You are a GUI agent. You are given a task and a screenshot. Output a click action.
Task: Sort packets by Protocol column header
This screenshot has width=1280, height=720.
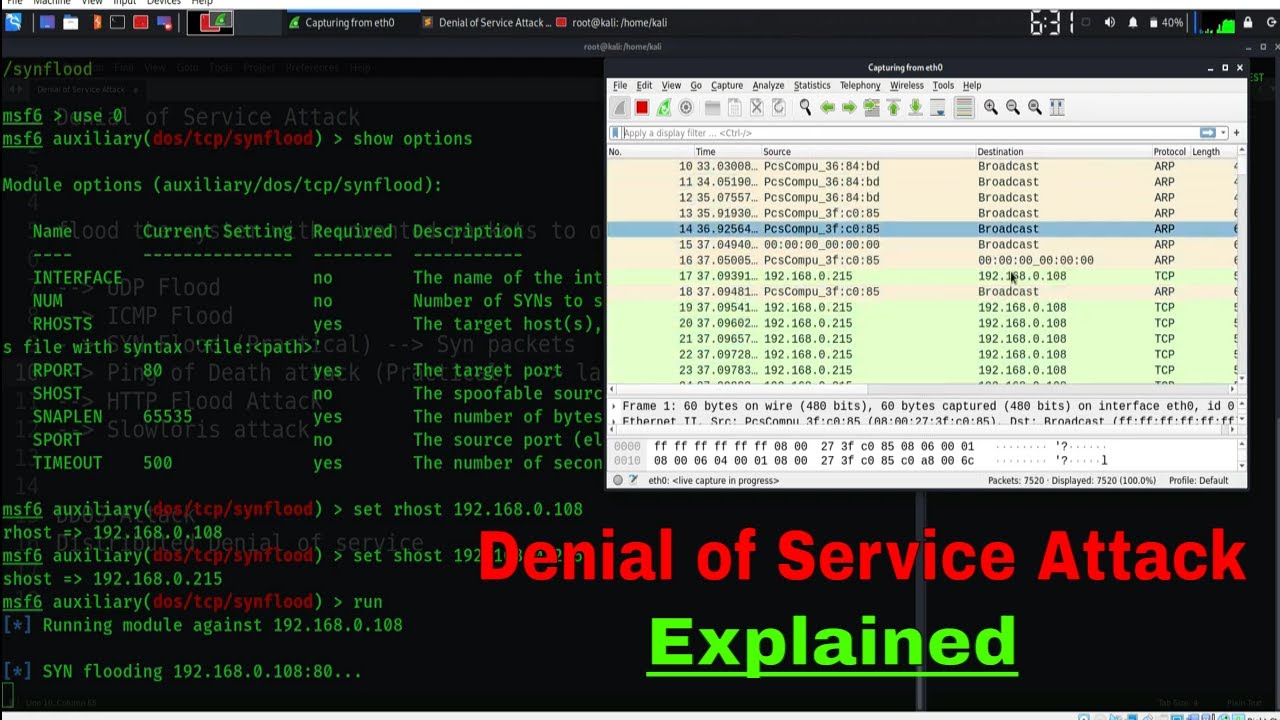coord(1170,152)
